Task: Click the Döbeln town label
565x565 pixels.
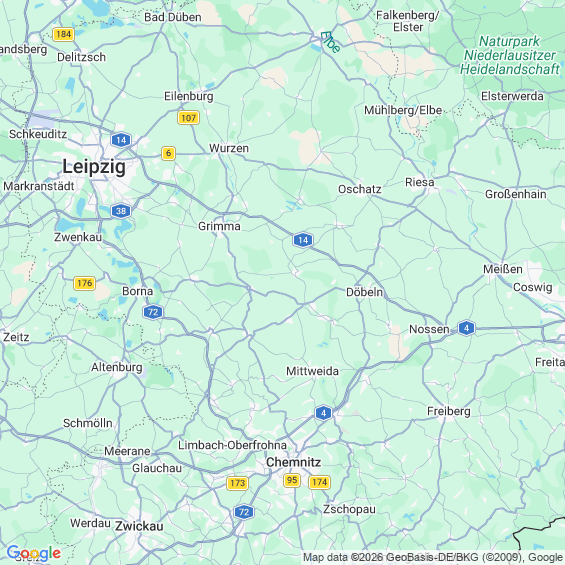Action: pyautogui.click(x=365, y=292)
